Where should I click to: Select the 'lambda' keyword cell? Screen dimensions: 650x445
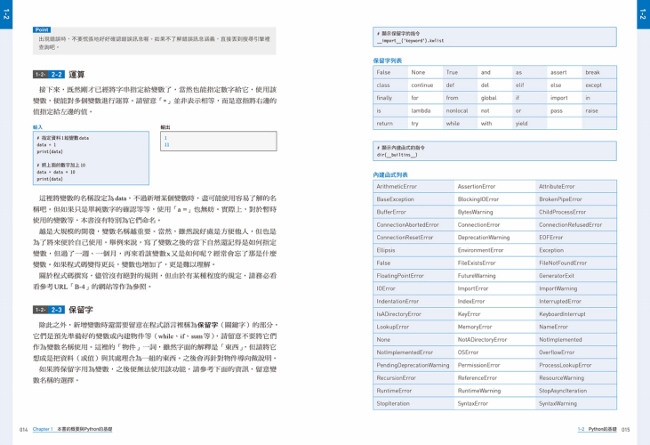pyautogui.click(x=425, y=111)
